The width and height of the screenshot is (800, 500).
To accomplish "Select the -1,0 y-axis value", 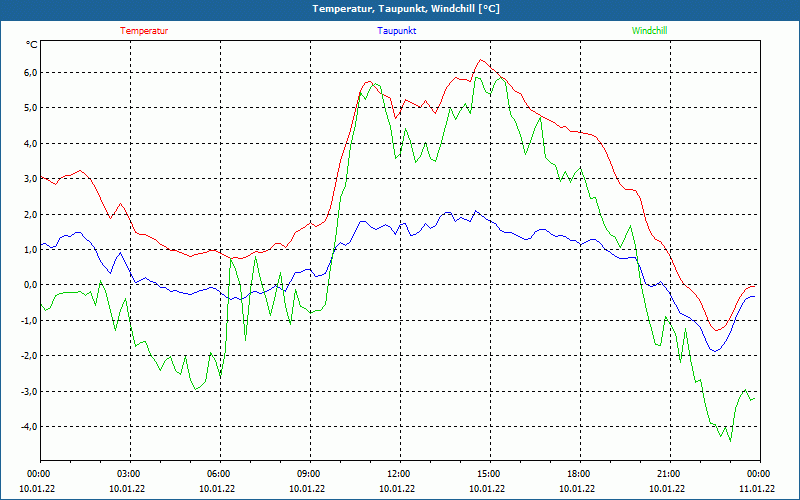I will point(30,320).
